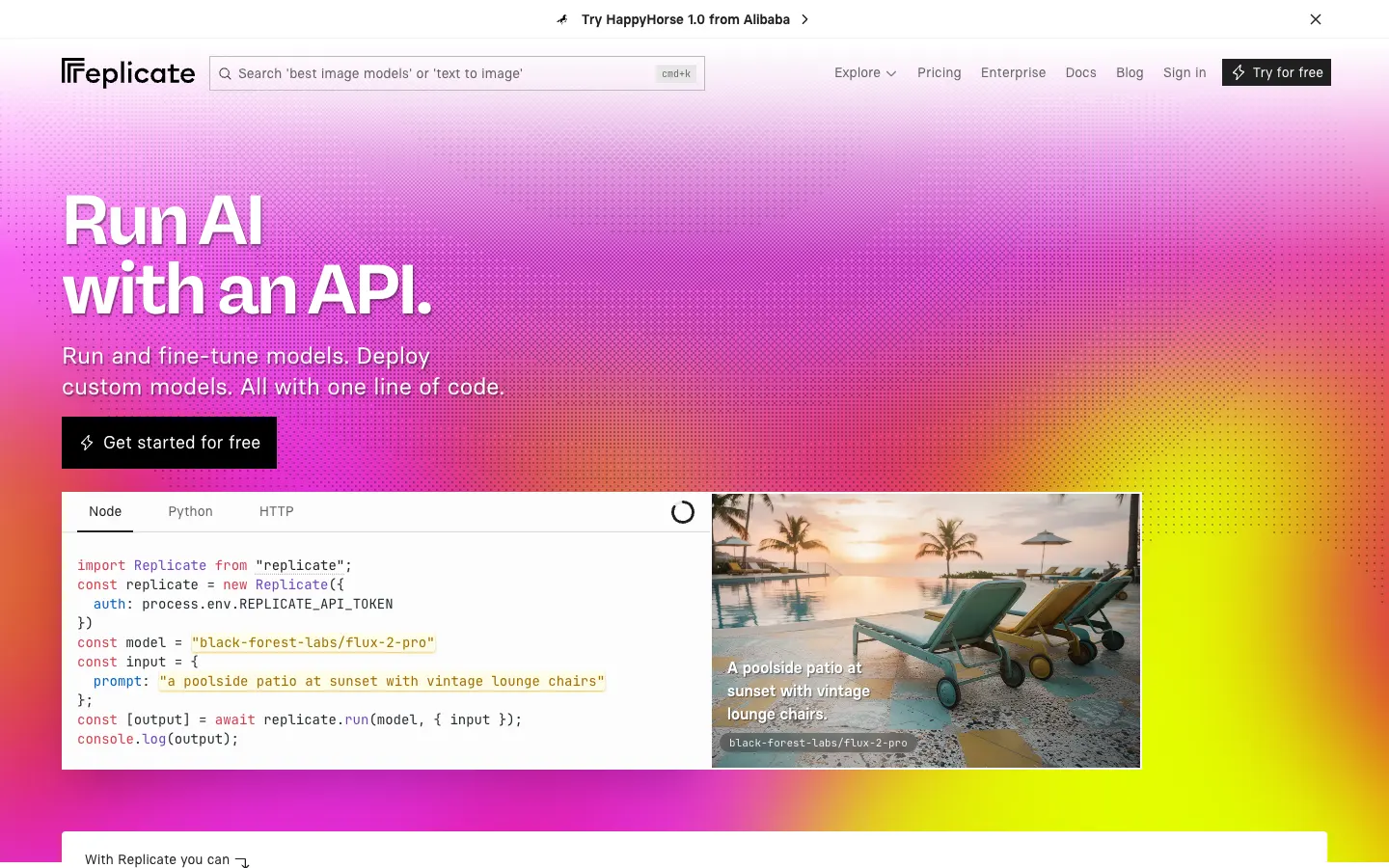The image size is (1389, 868).
Task: Click the horse icon in the announcement banner
Action: point(562,19)
